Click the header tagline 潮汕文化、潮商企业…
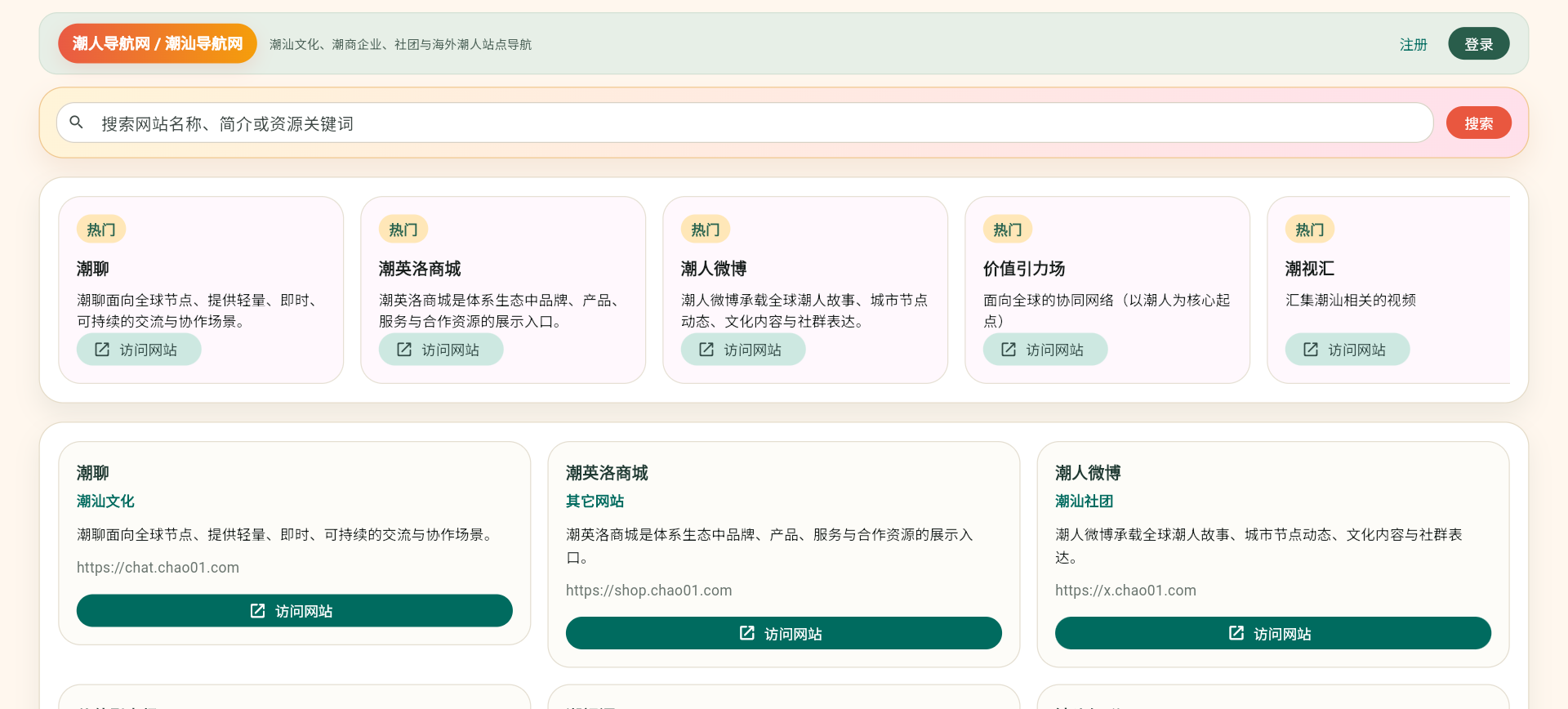This screenshot has width=1568, height=709. (400, 45)
